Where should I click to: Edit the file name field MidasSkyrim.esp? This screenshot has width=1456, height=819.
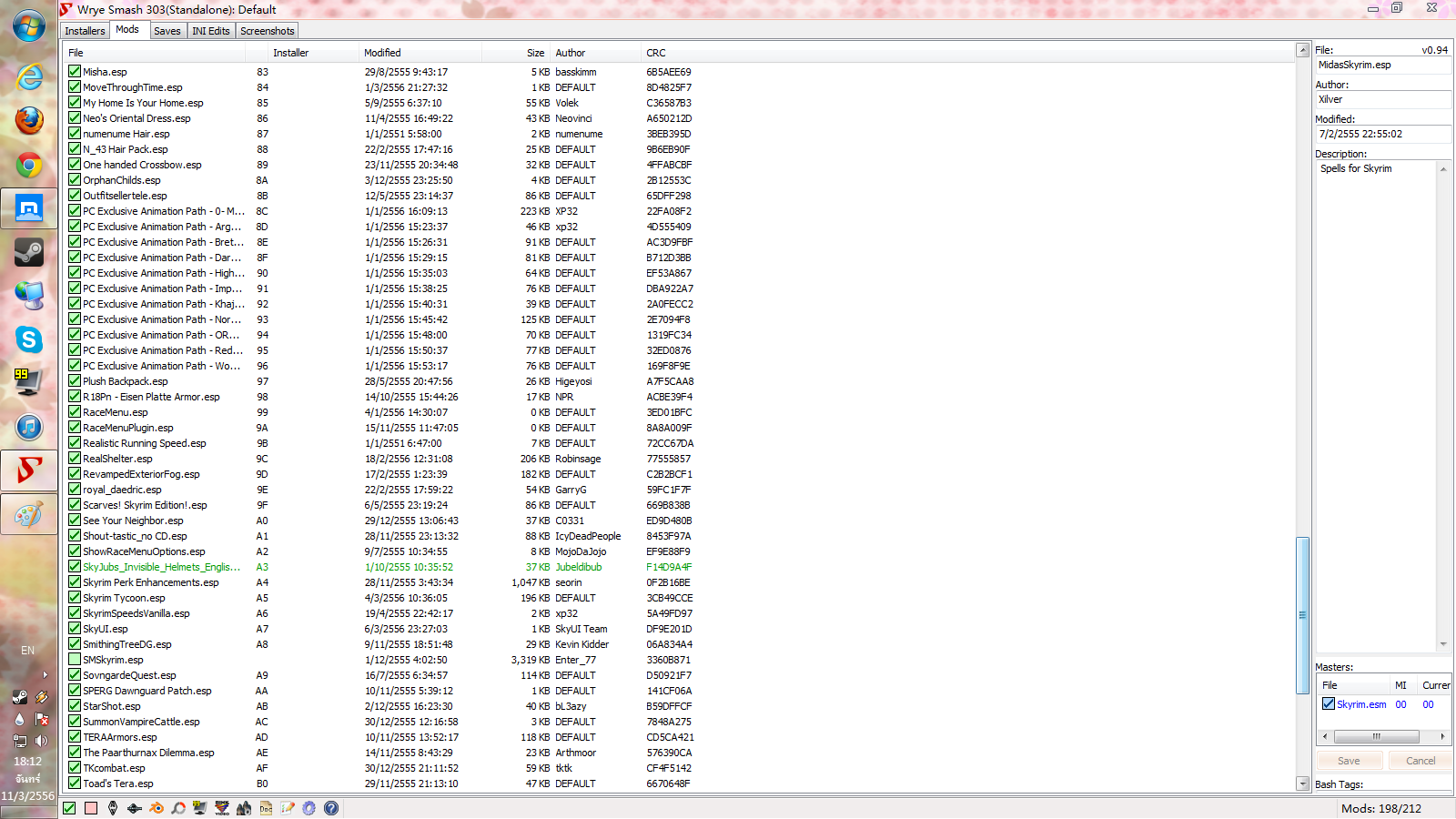tap(1383, 66)
